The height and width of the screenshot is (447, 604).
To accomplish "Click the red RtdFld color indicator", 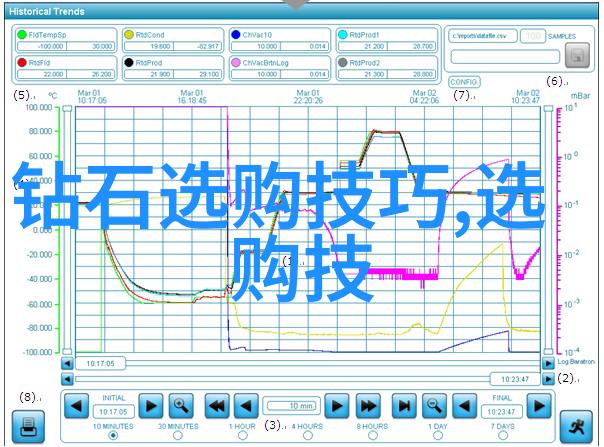I will [22, 62].
